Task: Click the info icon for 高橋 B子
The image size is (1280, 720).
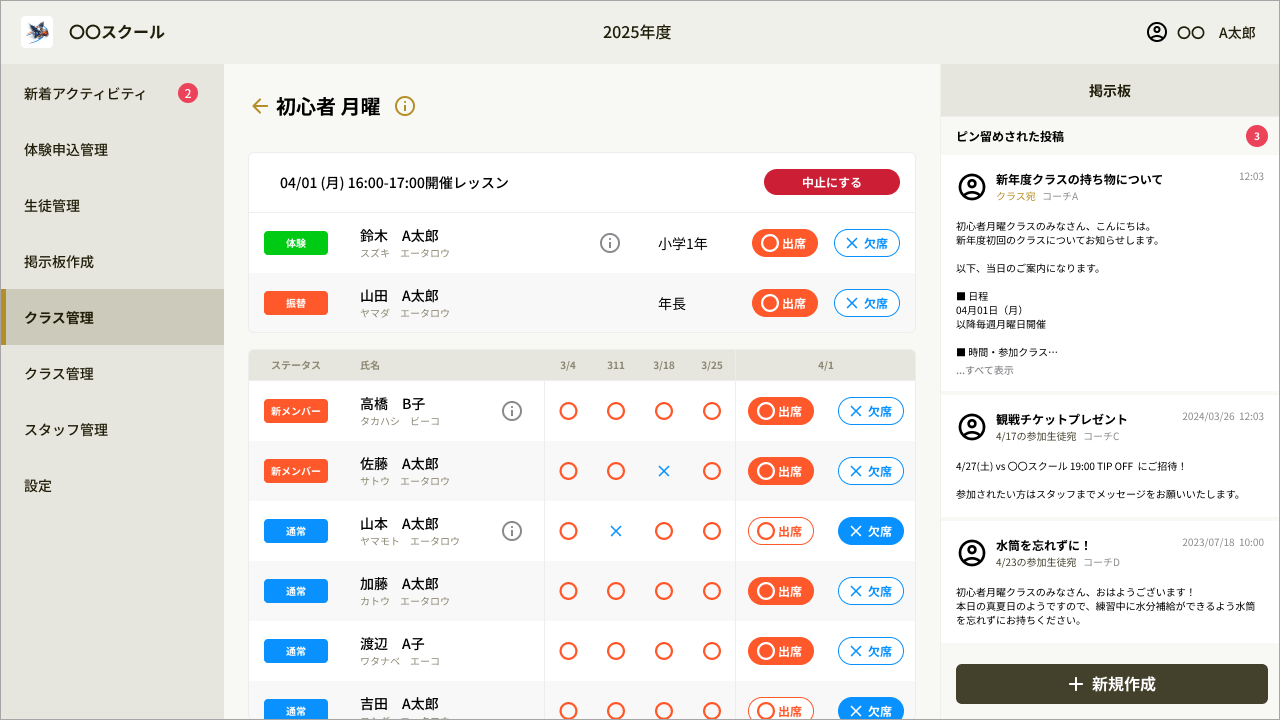Action: pyautogui.click(x=512, y=410)
